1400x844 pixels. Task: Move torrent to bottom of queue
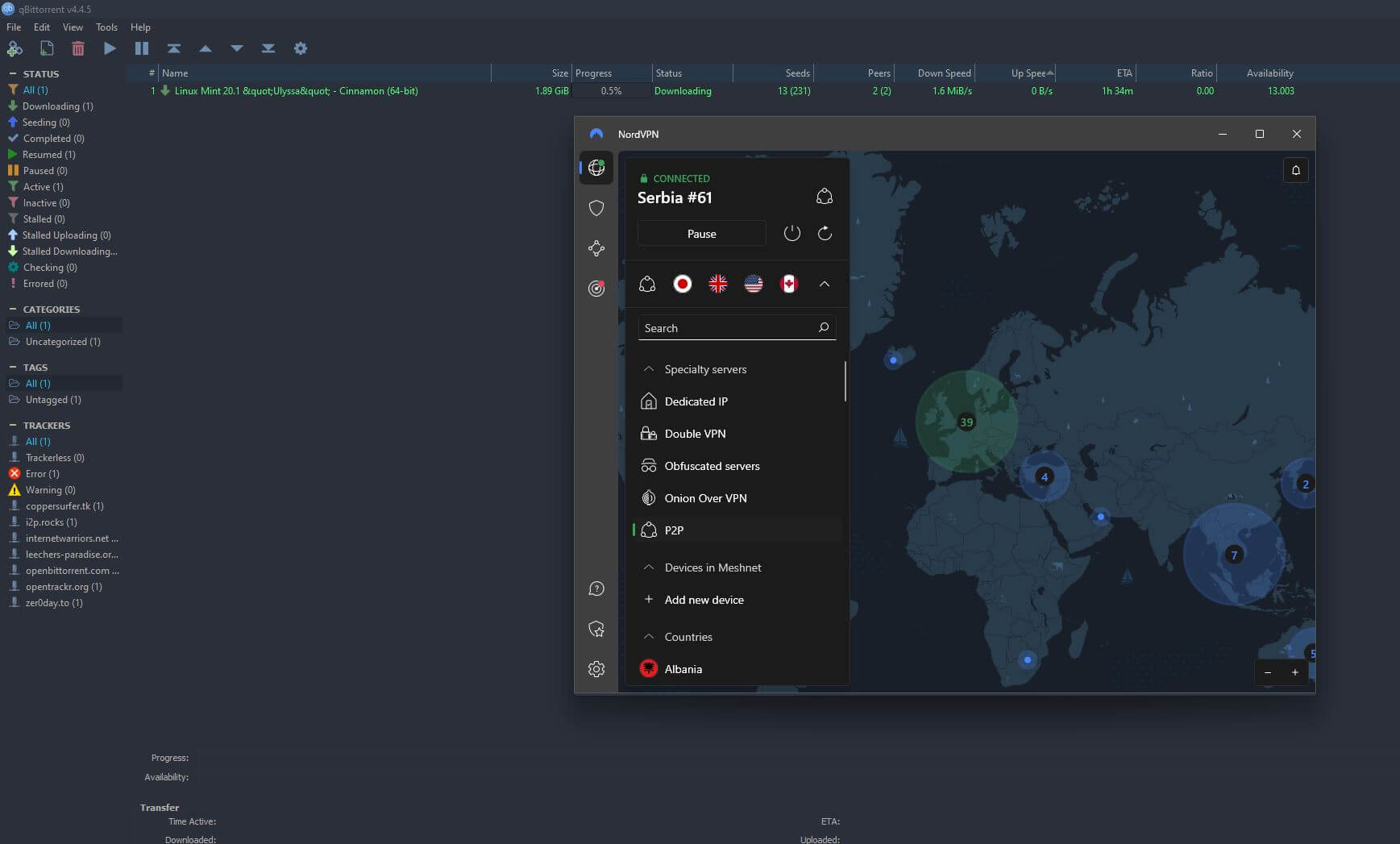click(268, 48)
